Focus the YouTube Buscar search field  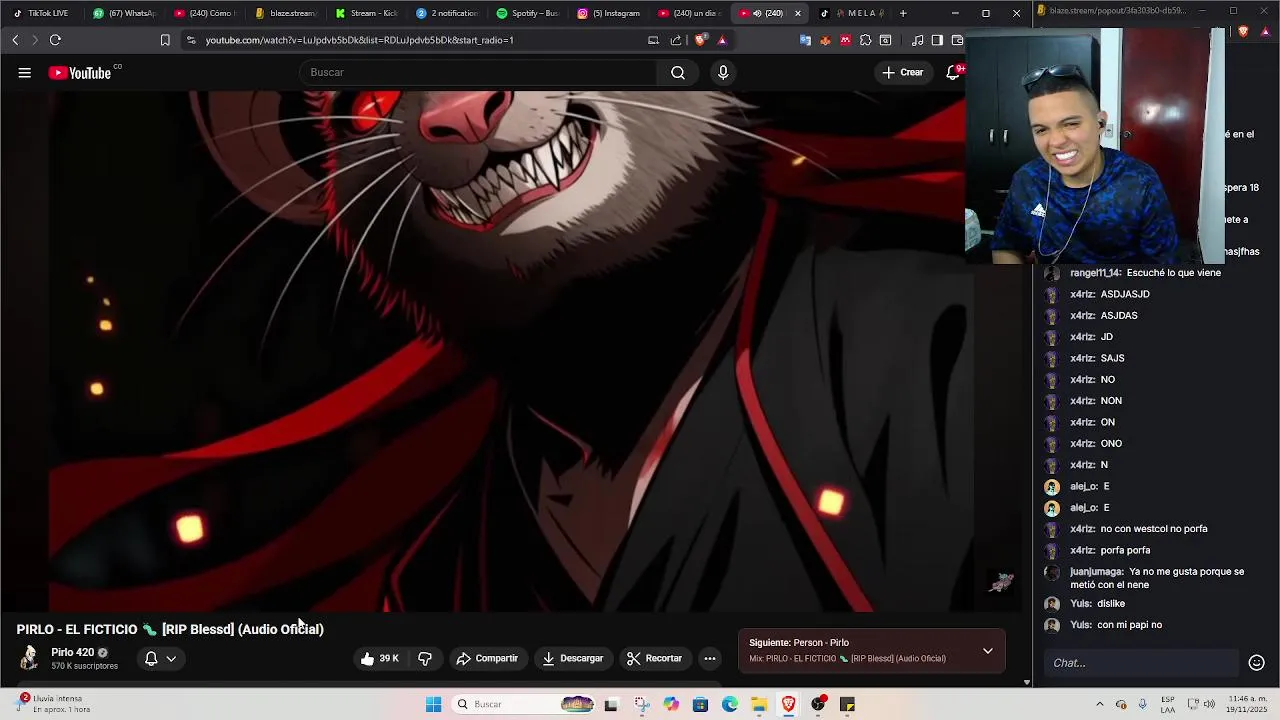click(x=478, y=72)
